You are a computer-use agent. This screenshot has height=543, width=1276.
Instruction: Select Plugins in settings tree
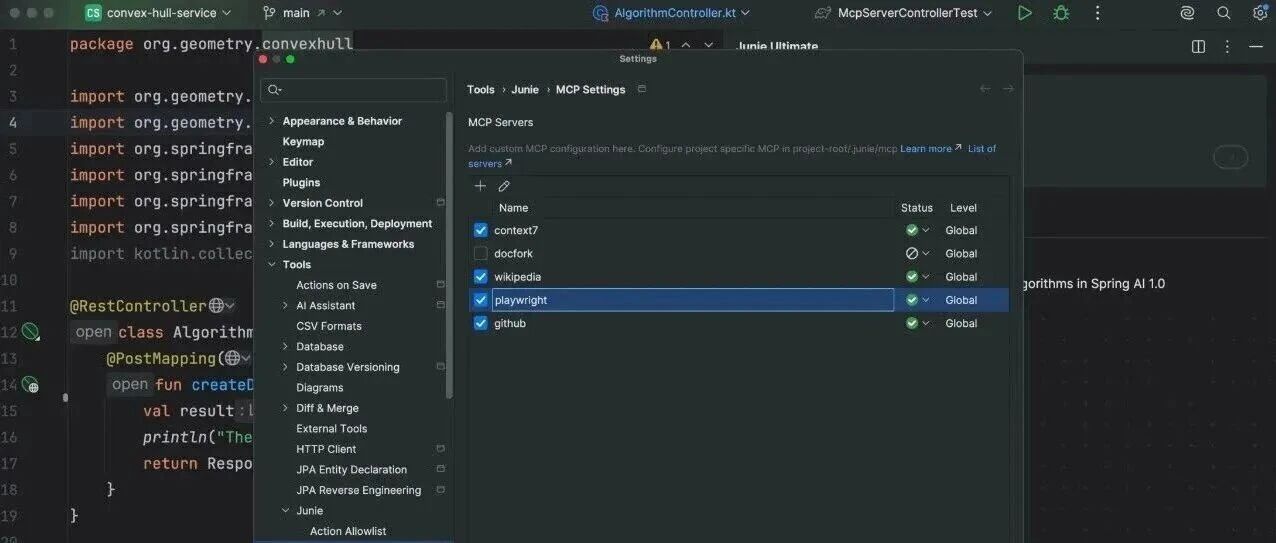[x=301, y=183]
